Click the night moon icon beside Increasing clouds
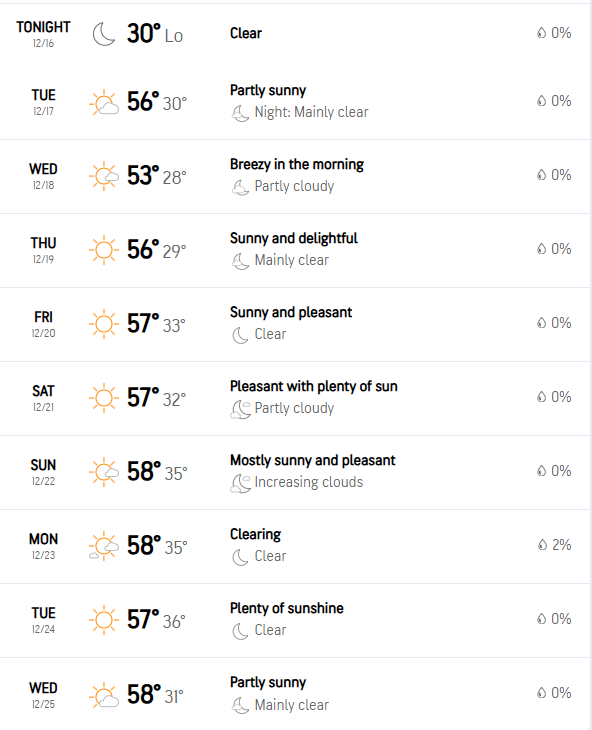 coord(241,483)
